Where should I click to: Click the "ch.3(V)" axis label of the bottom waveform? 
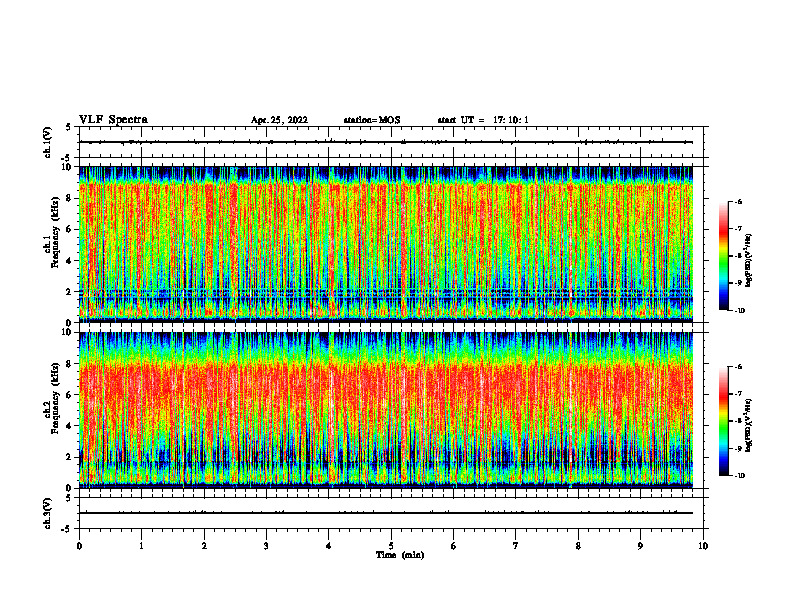coord(47,513)
